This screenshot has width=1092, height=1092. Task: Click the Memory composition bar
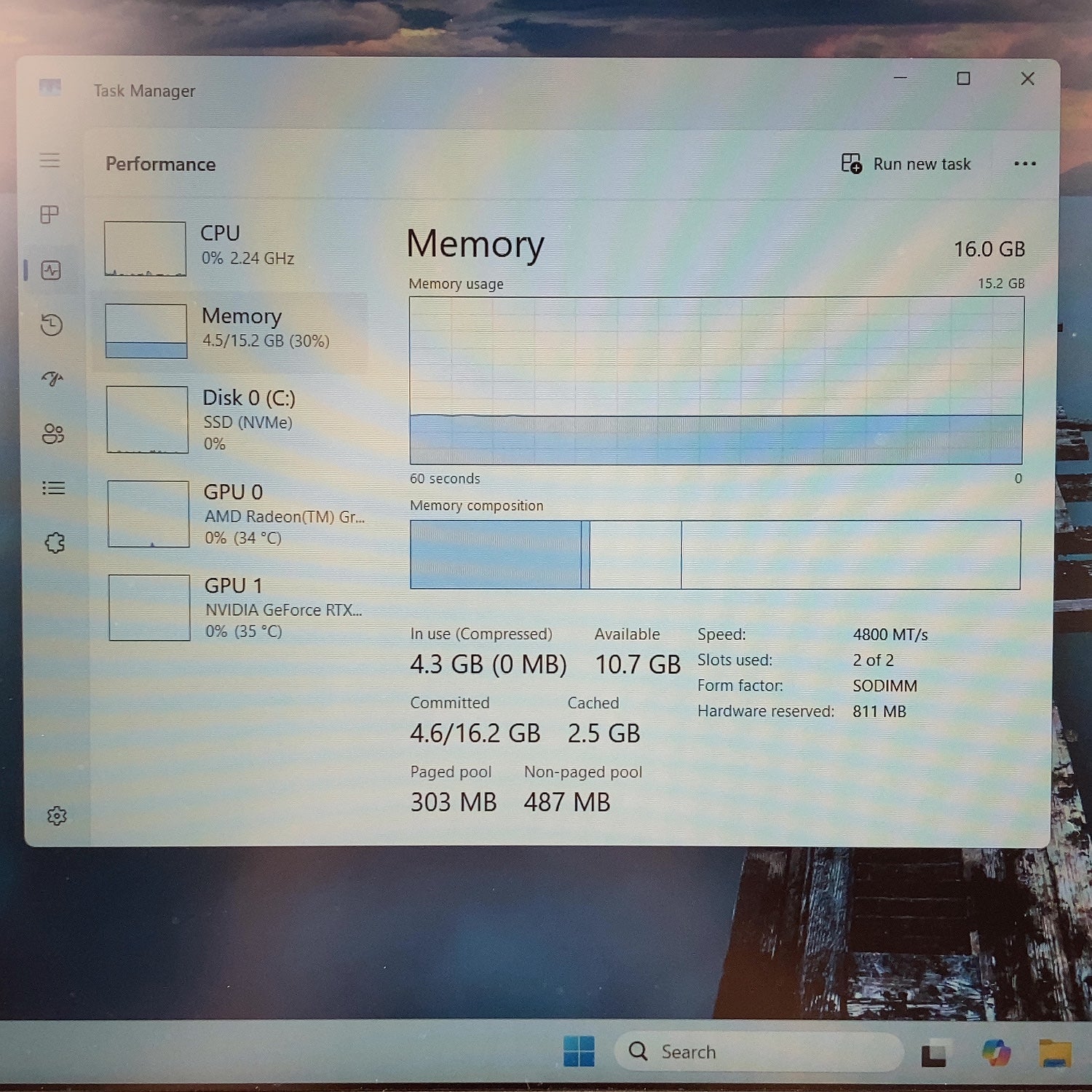click(715, 555)
